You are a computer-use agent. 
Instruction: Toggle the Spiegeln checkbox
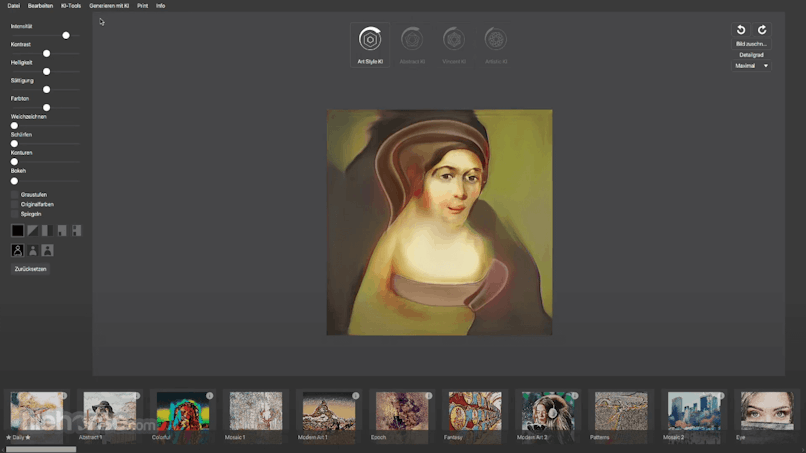coord(14,214)
